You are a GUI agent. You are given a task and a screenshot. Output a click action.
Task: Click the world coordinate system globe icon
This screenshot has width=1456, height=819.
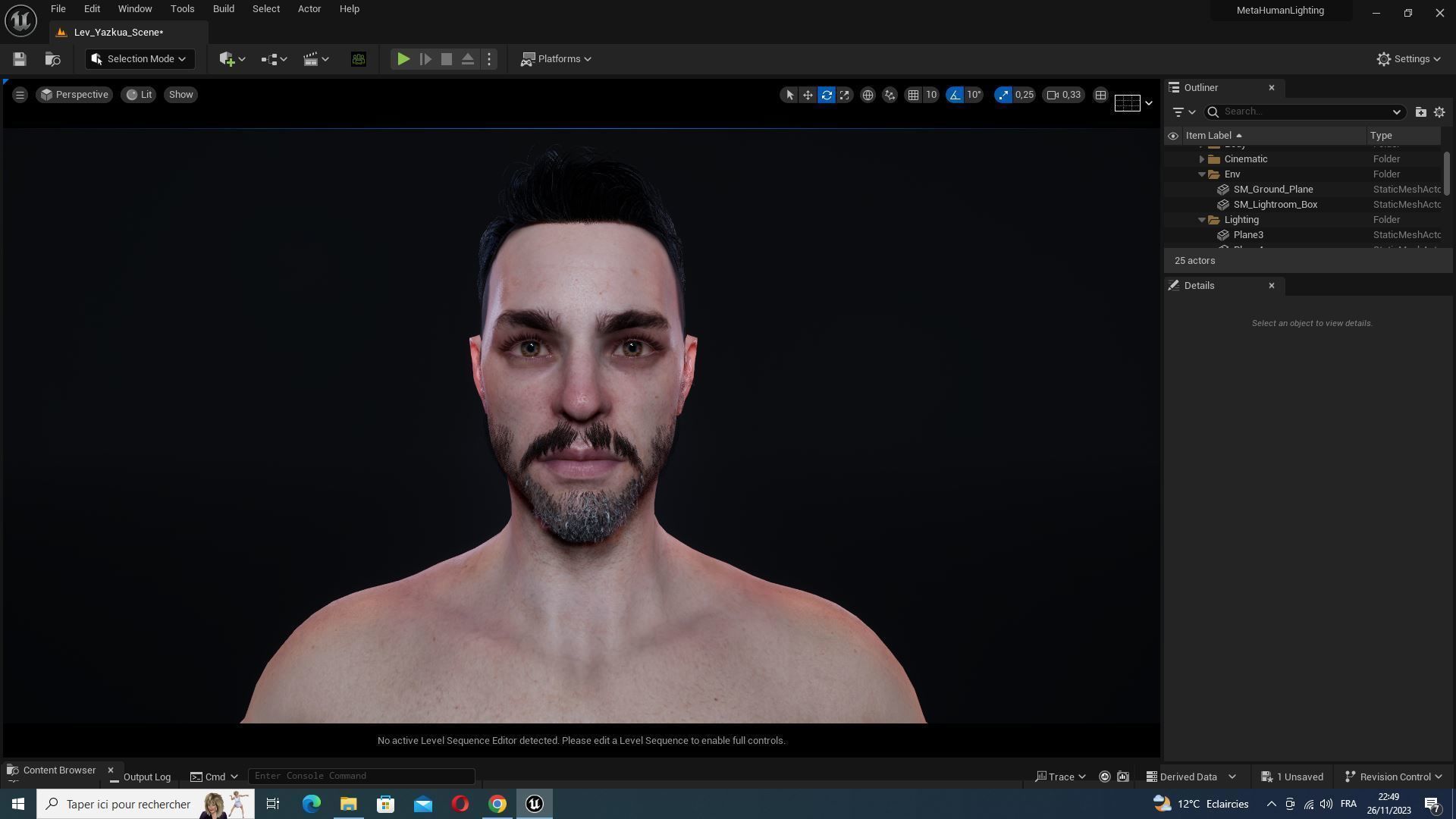(868, 95)
